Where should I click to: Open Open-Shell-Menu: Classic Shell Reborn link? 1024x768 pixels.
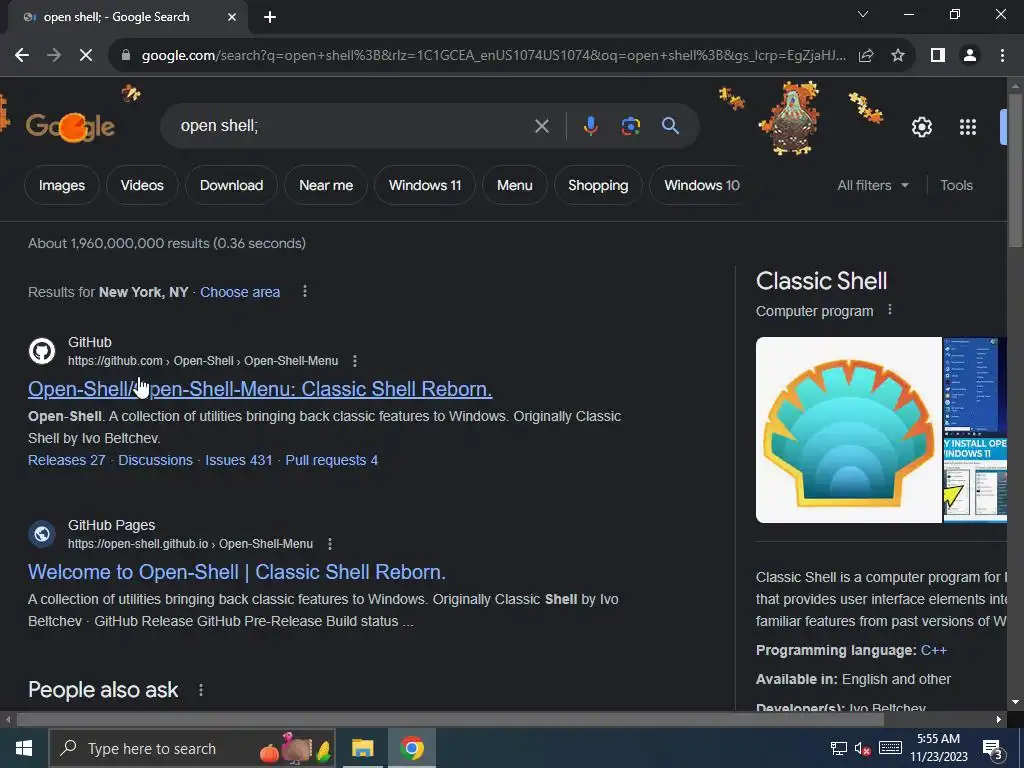(260, 389)
